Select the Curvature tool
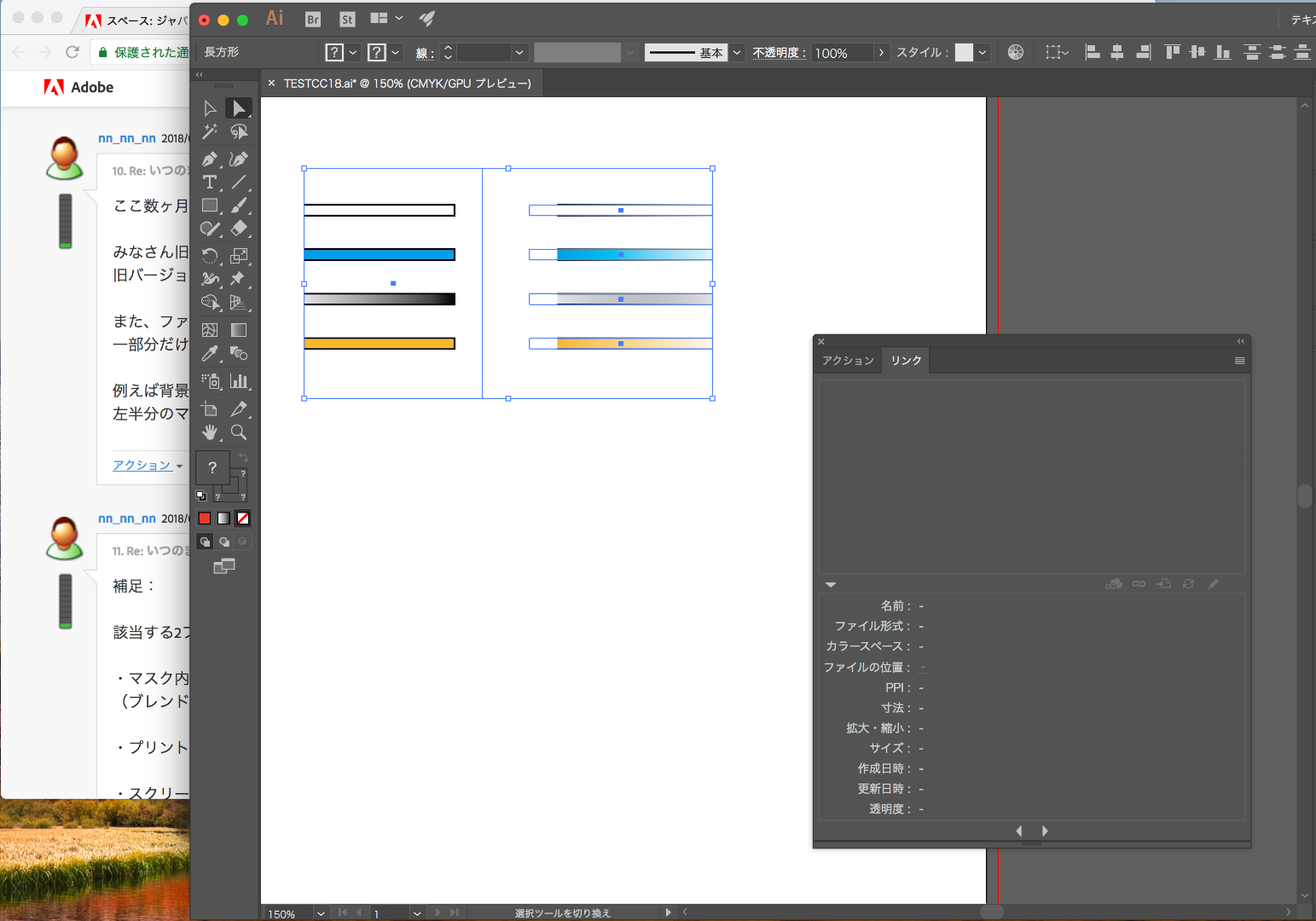 (239, 159)
